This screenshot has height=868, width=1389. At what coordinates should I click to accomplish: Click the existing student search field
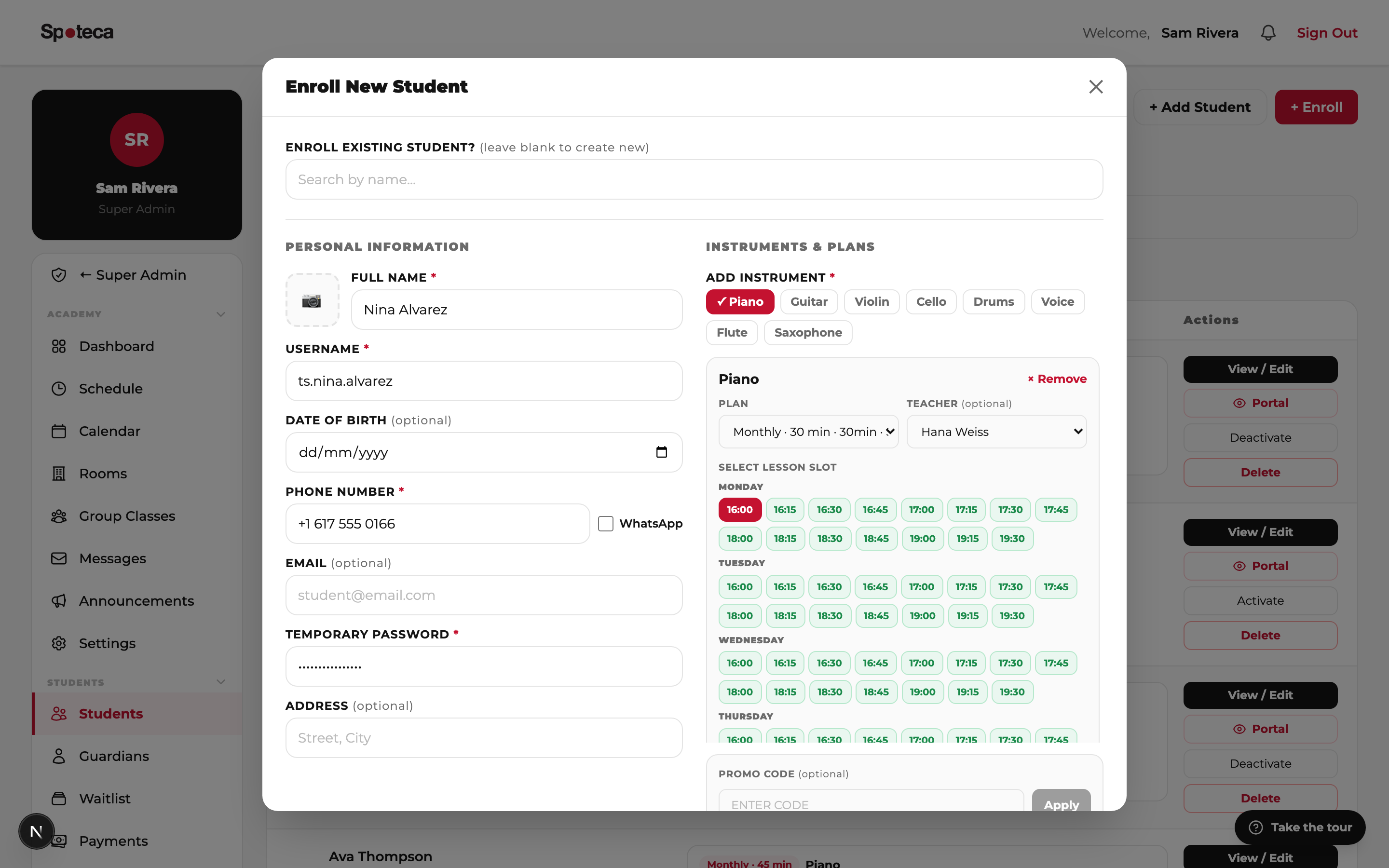tap(694, 180)
